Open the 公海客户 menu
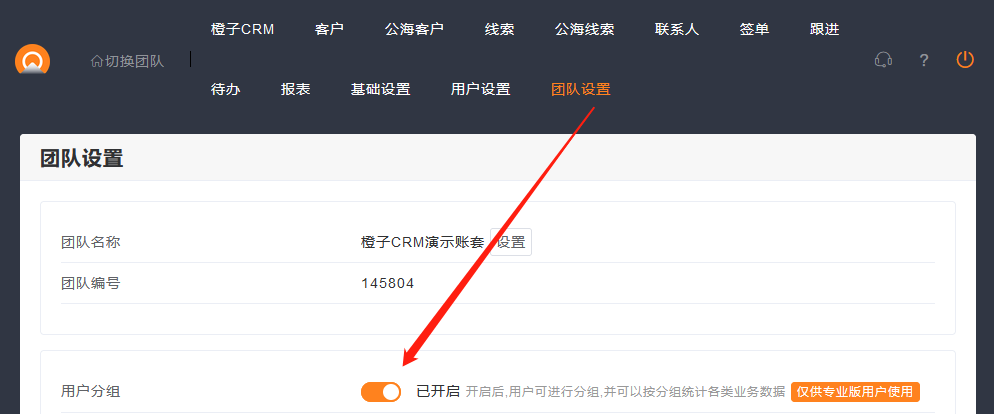The image size is (994, 414). tap(414, 29)
